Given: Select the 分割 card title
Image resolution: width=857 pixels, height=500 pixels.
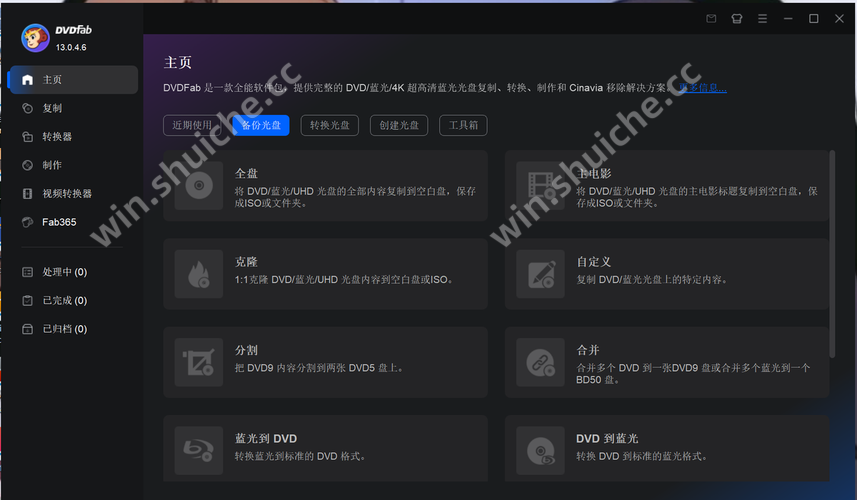Looking at the screenshot, I should pyautogui.click(x=246, y=350).
